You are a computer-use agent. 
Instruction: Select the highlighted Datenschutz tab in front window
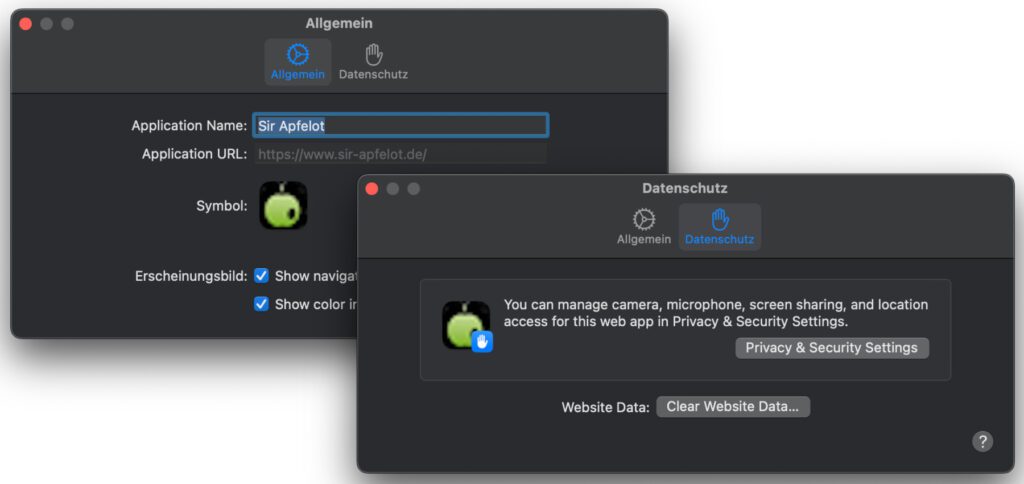click(x=719, y=227)
